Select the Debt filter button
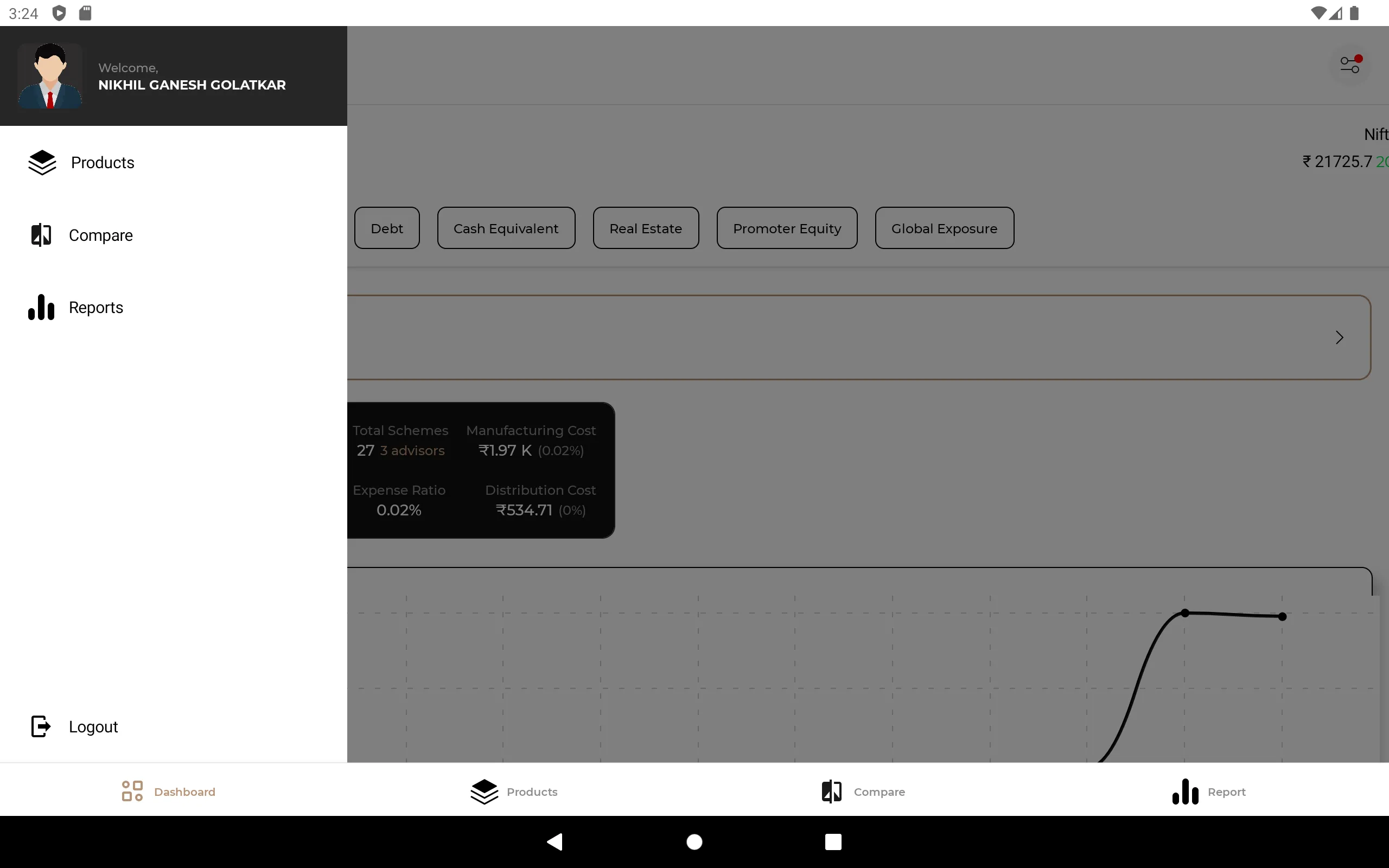1389x868 pixels. (x=387, y=228)
